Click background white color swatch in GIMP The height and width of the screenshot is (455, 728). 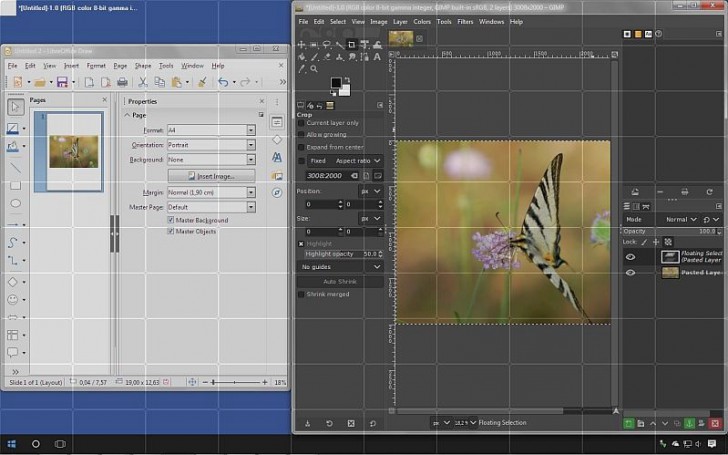click(345, 91)
